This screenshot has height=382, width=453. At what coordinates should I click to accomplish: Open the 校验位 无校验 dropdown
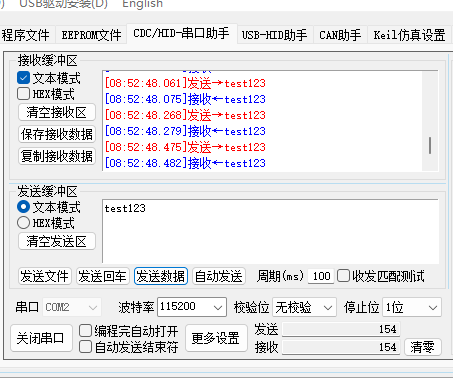[304, 307]
